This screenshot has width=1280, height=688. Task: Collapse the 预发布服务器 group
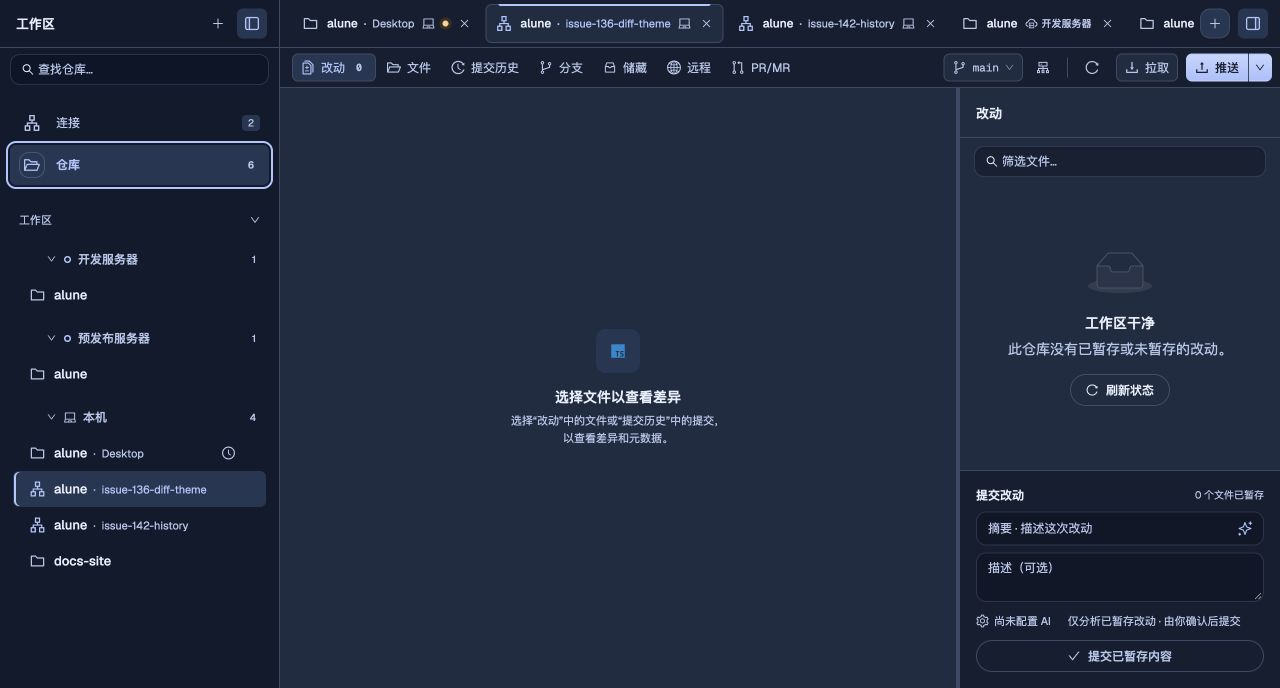tap(51, 338)
